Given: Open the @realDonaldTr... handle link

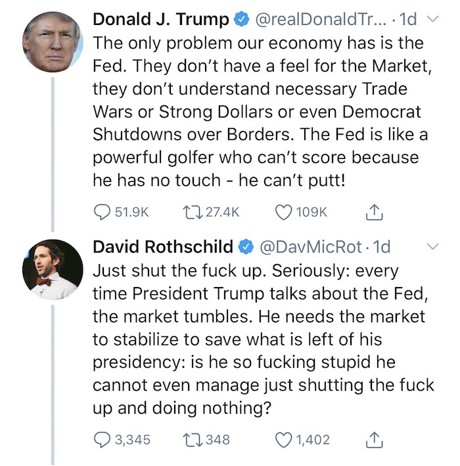Looking at the screenshot, I should click(x=321, y=19).
